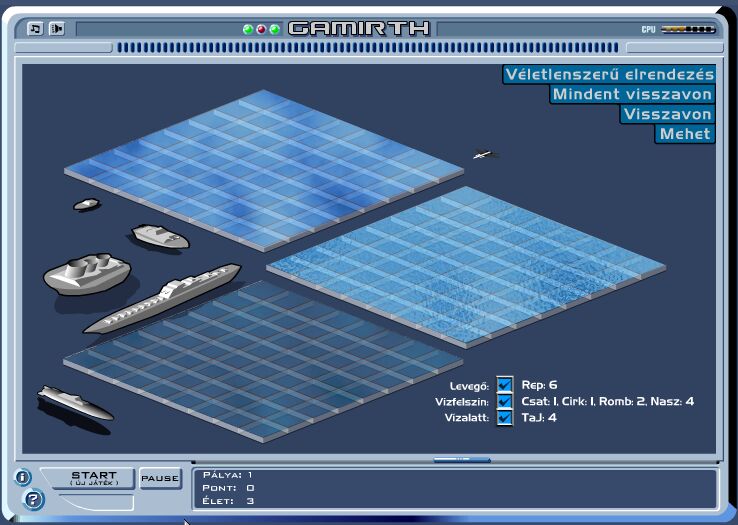Click the 'TaJ: 4' text
Image resolution: width=738 pixels, height=525 pixels.
pos(539,418)
